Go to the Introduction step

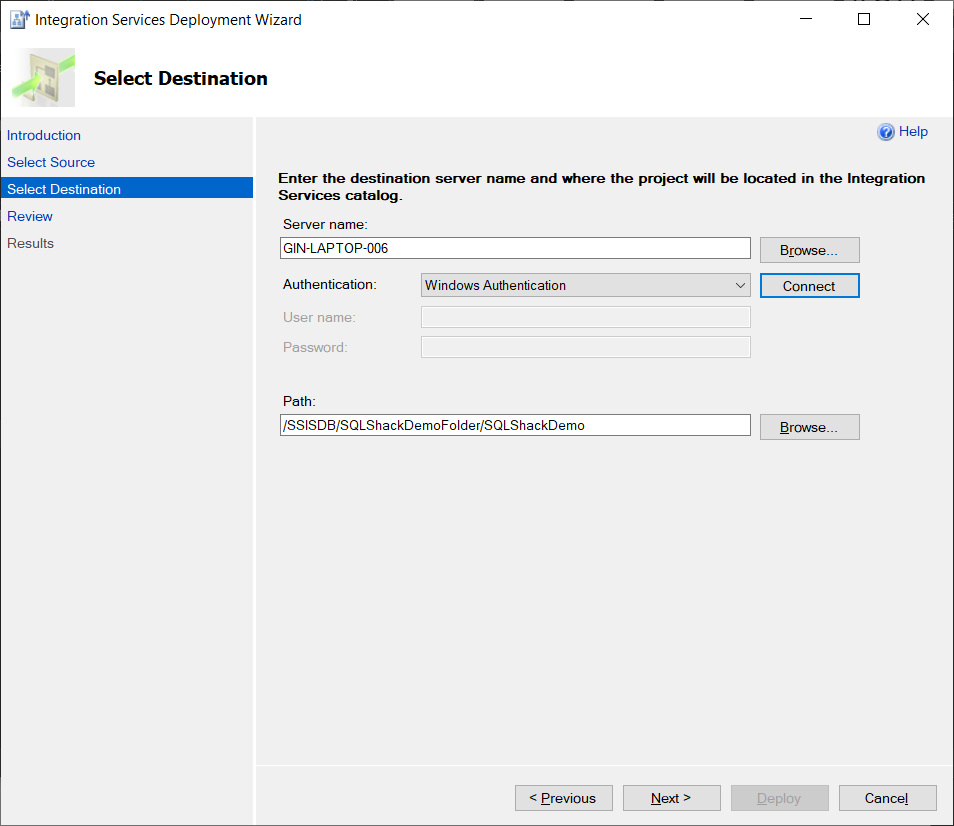(44, 135)
